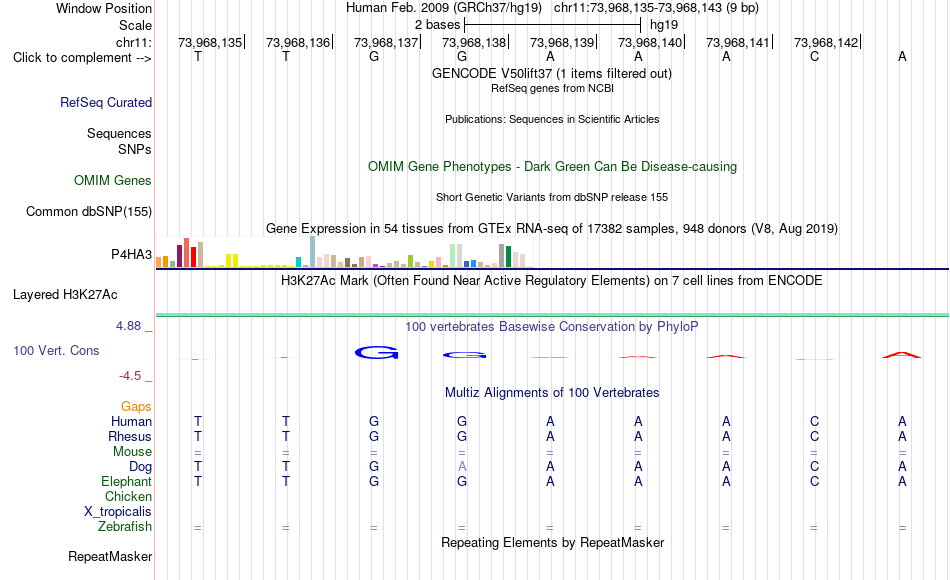Select the Dog species row label

[x=141, y=467]
